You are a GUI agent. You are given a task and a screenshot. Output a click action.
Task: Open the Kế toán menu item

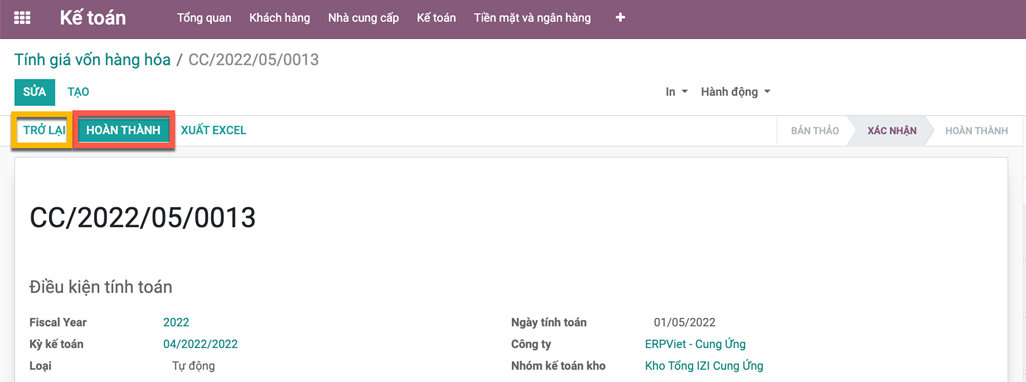point(436,18)
